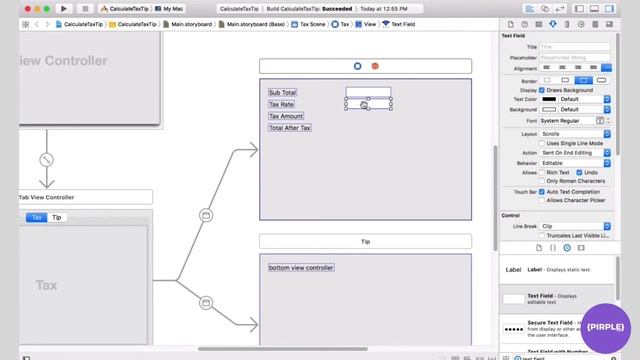Image resolution: width=640 pixels, height=360 pixels.
Task: Click the Tax view controller dock icon
Action: tap(358, 66)
